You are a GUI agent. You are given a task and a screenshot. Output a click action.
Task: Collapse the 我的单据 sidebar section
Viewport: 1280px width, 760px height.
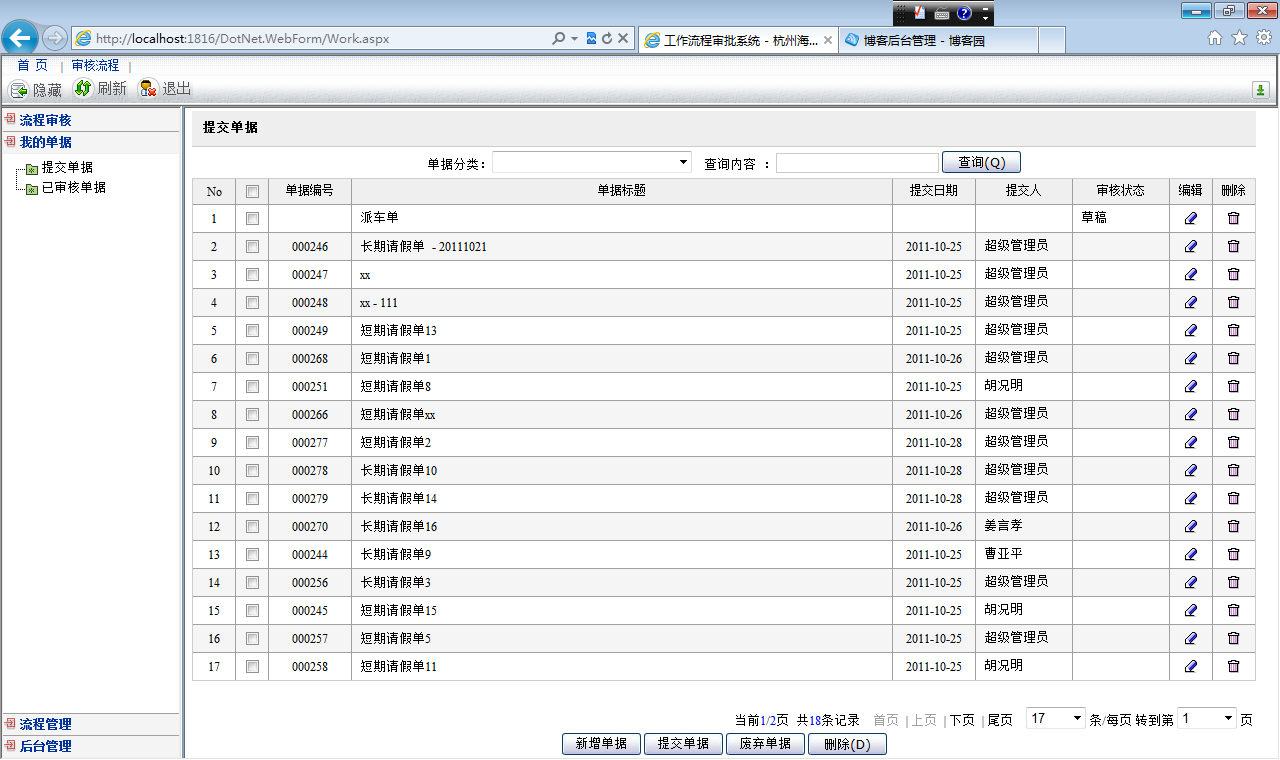(x=45, y=142)
